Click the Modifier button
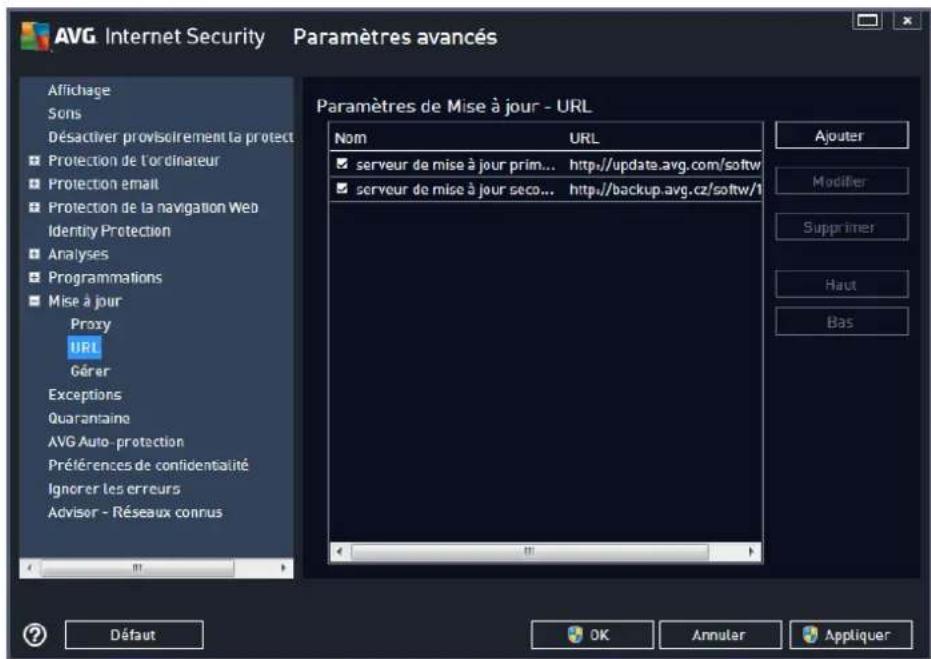This screenshot has width=931, height=659. coord(841,181)
